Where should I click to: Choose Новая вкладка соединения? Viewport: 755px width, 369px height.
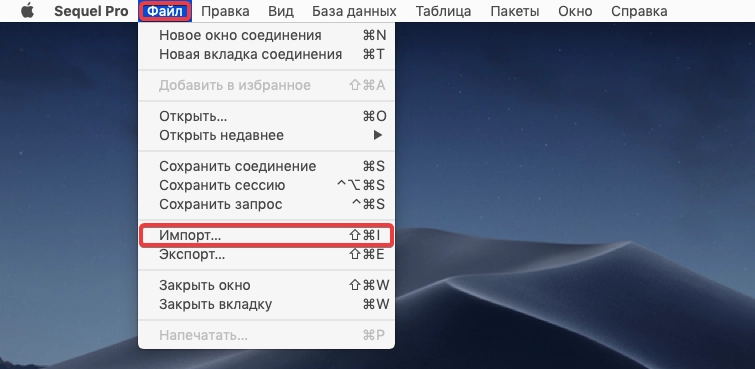point(266,54)
